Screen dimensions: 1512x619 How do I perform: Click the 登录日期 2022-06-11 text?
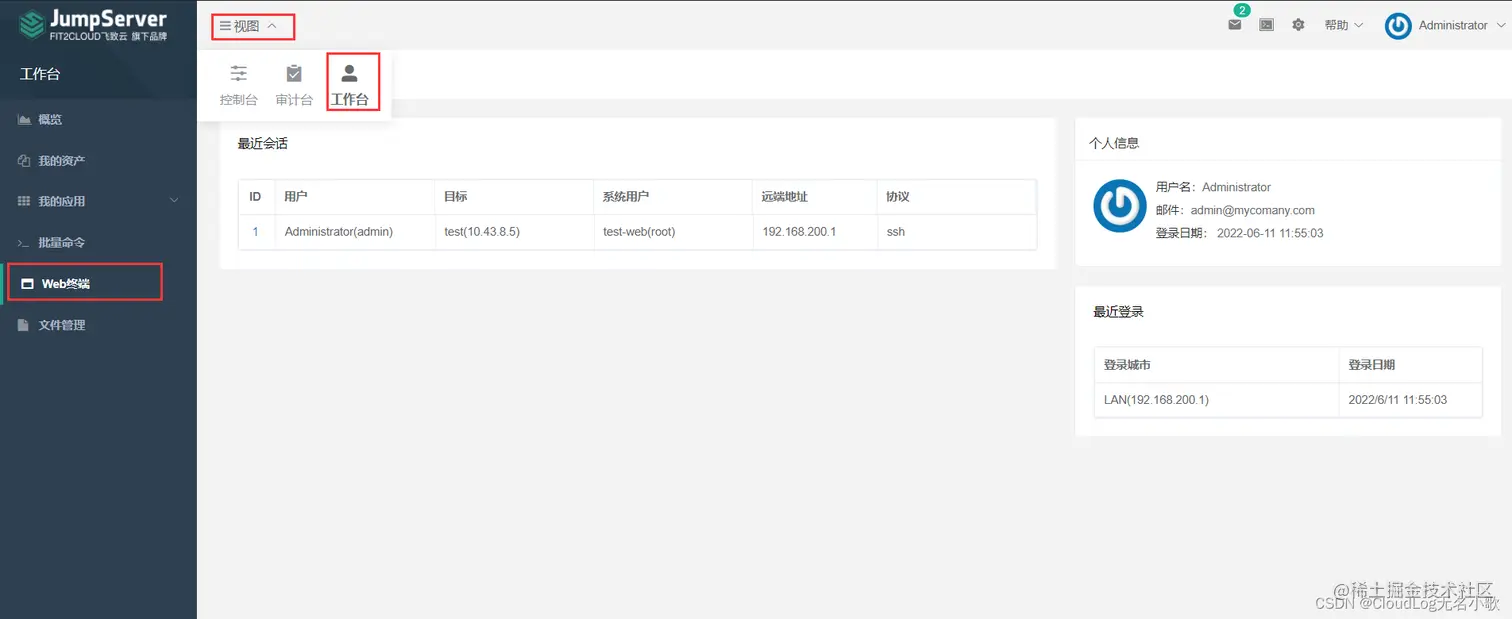click(x=1239, y=233)
